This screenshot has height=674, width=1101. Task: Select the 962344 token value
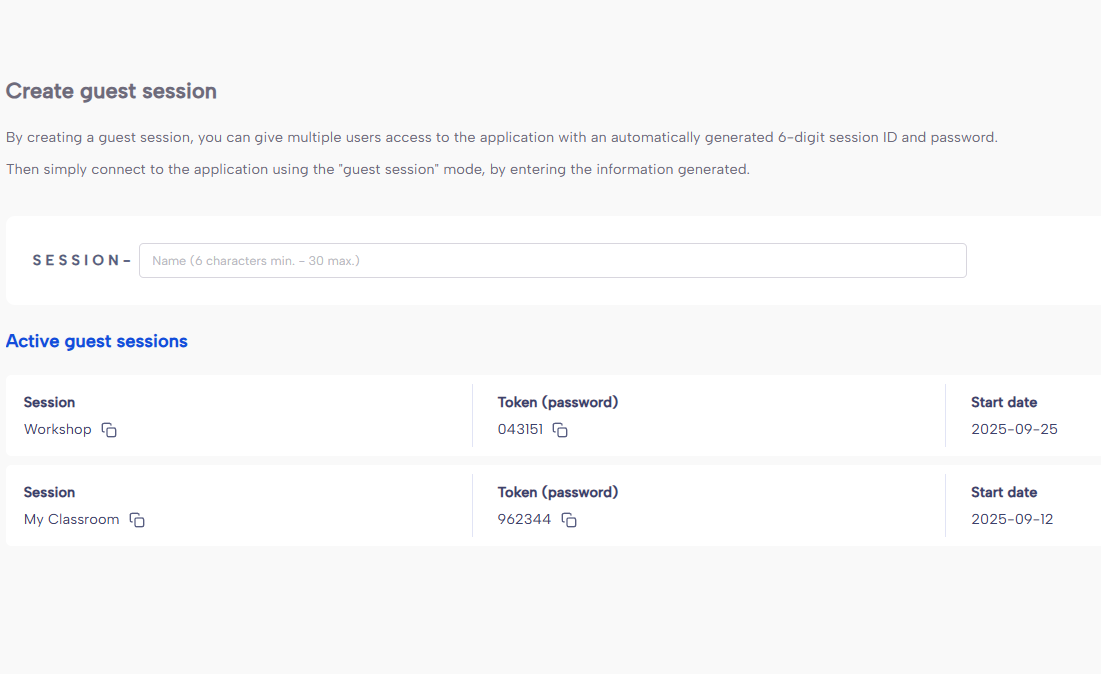(x=524, y=519)
